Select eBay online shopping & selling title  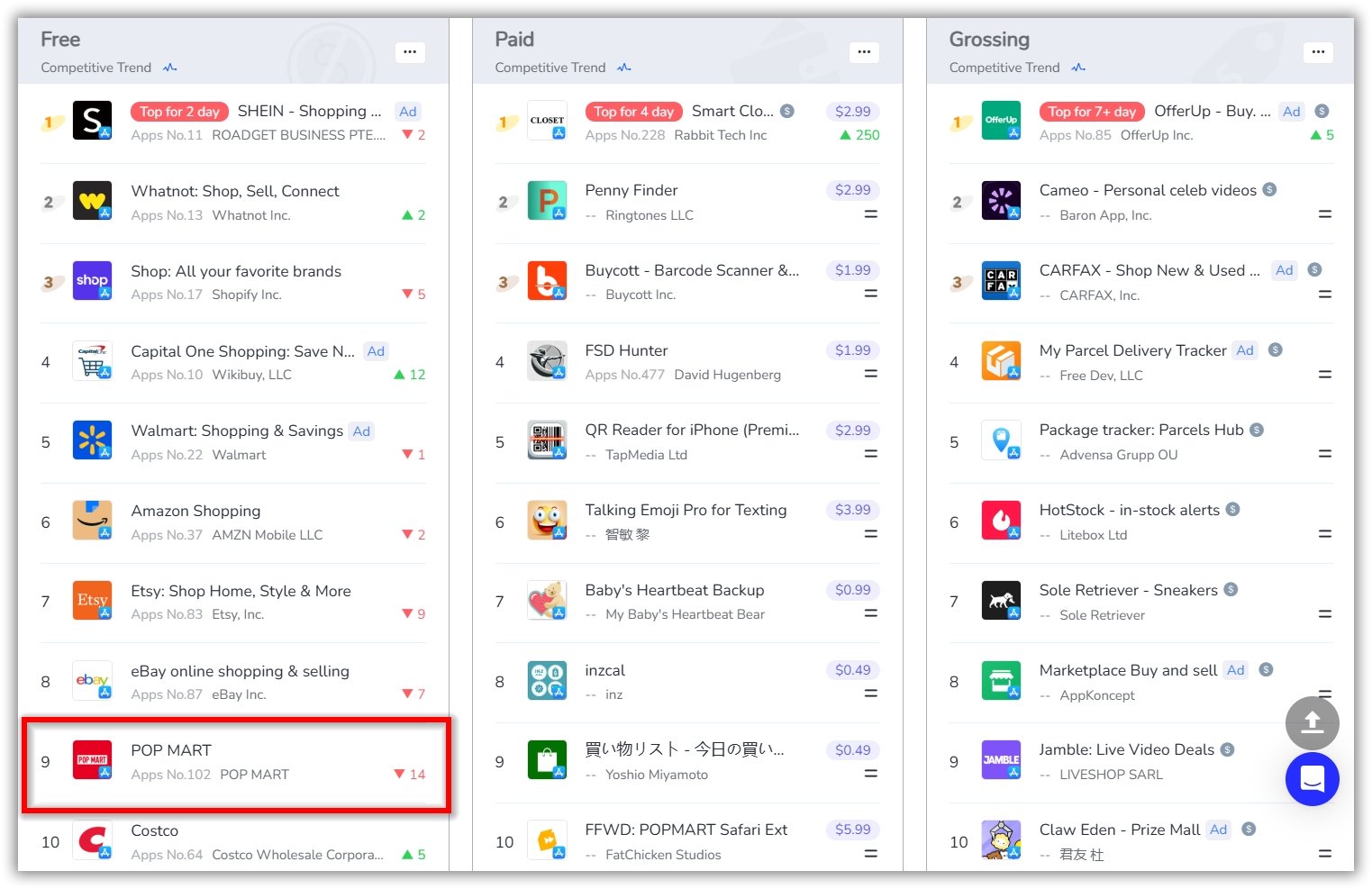click(240, 671)
